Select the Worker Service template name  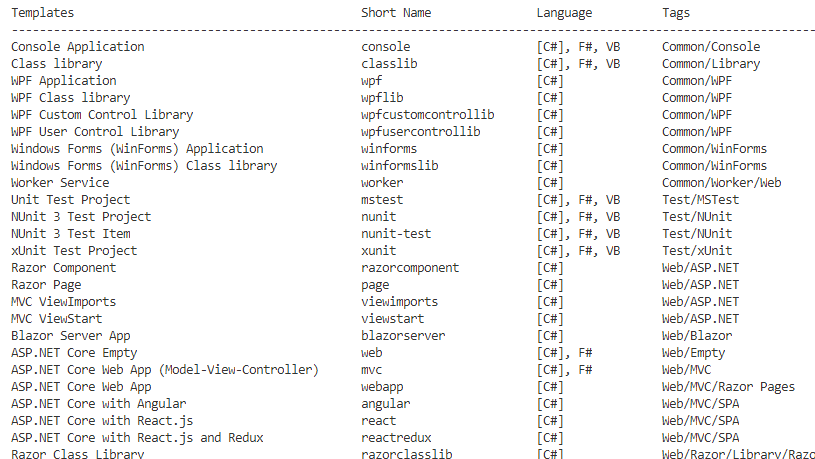[60, 183]
